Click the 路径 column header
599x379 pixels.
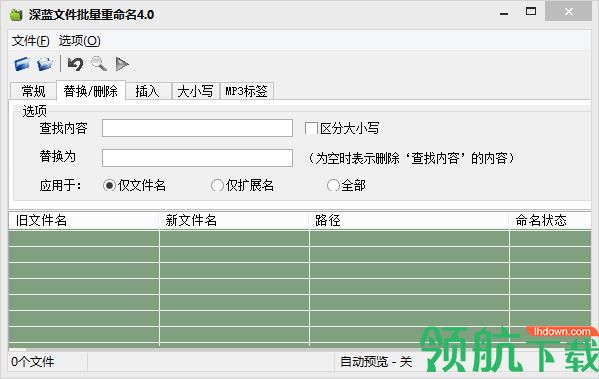coord(409,220)
